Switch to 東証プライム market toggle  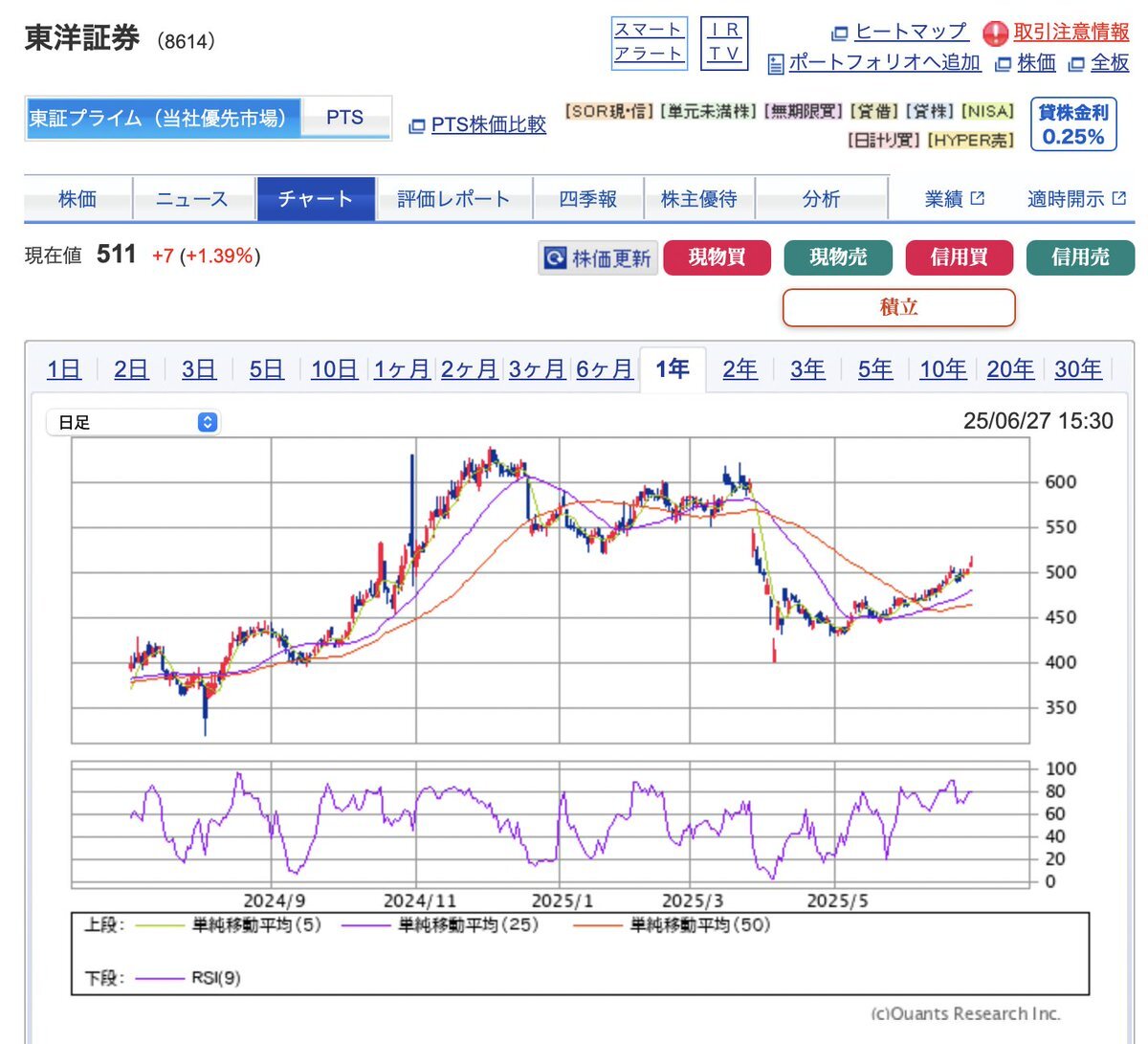[x=164, y=119]
